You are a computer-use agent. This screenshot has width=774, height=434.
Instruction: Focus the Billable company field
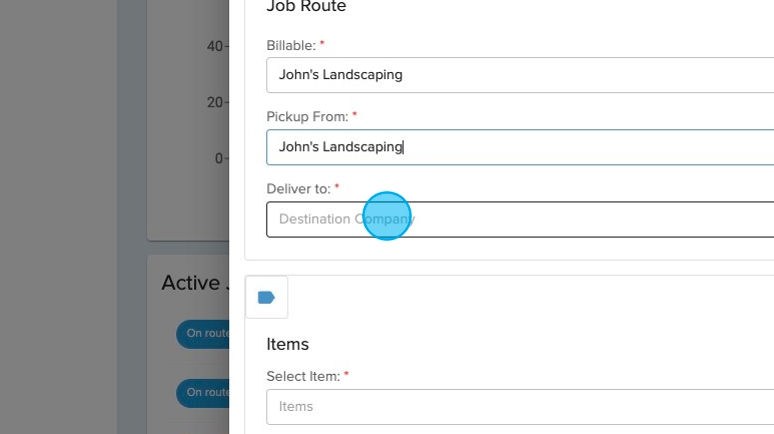click(x=520, y=75)
